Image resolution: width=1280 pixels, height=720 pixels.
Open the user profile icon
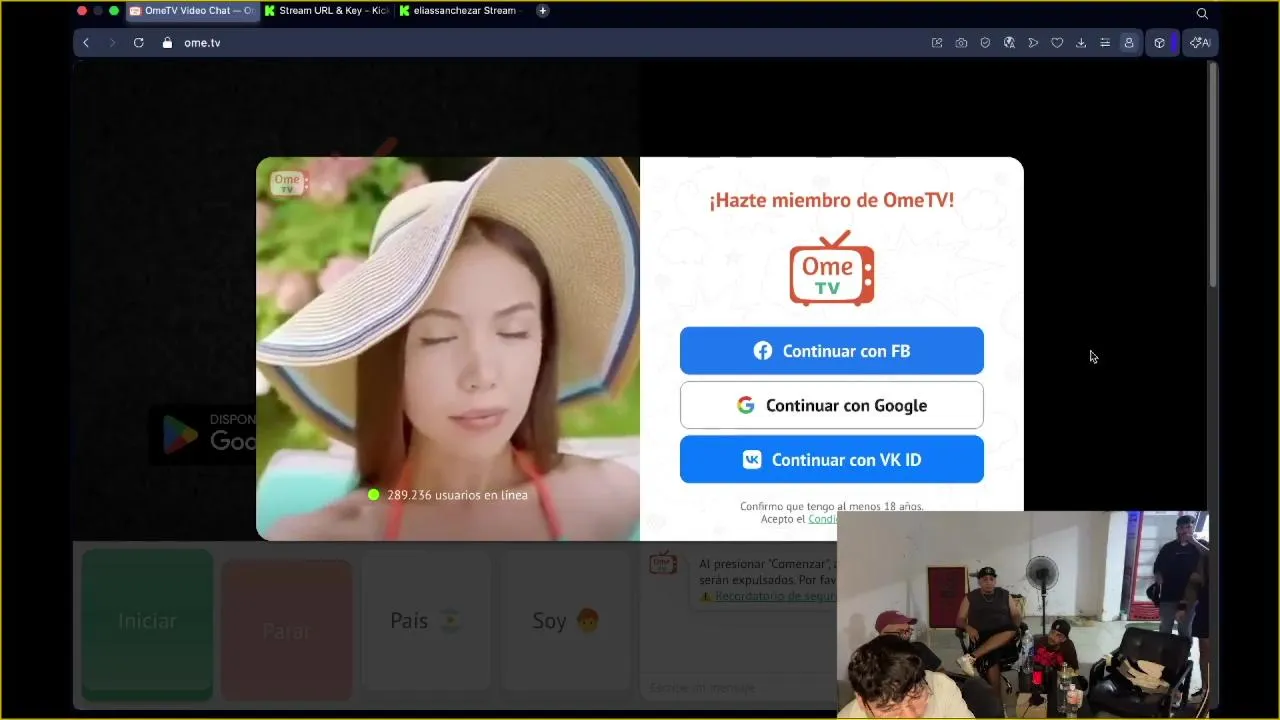(x=1129, y=43)
